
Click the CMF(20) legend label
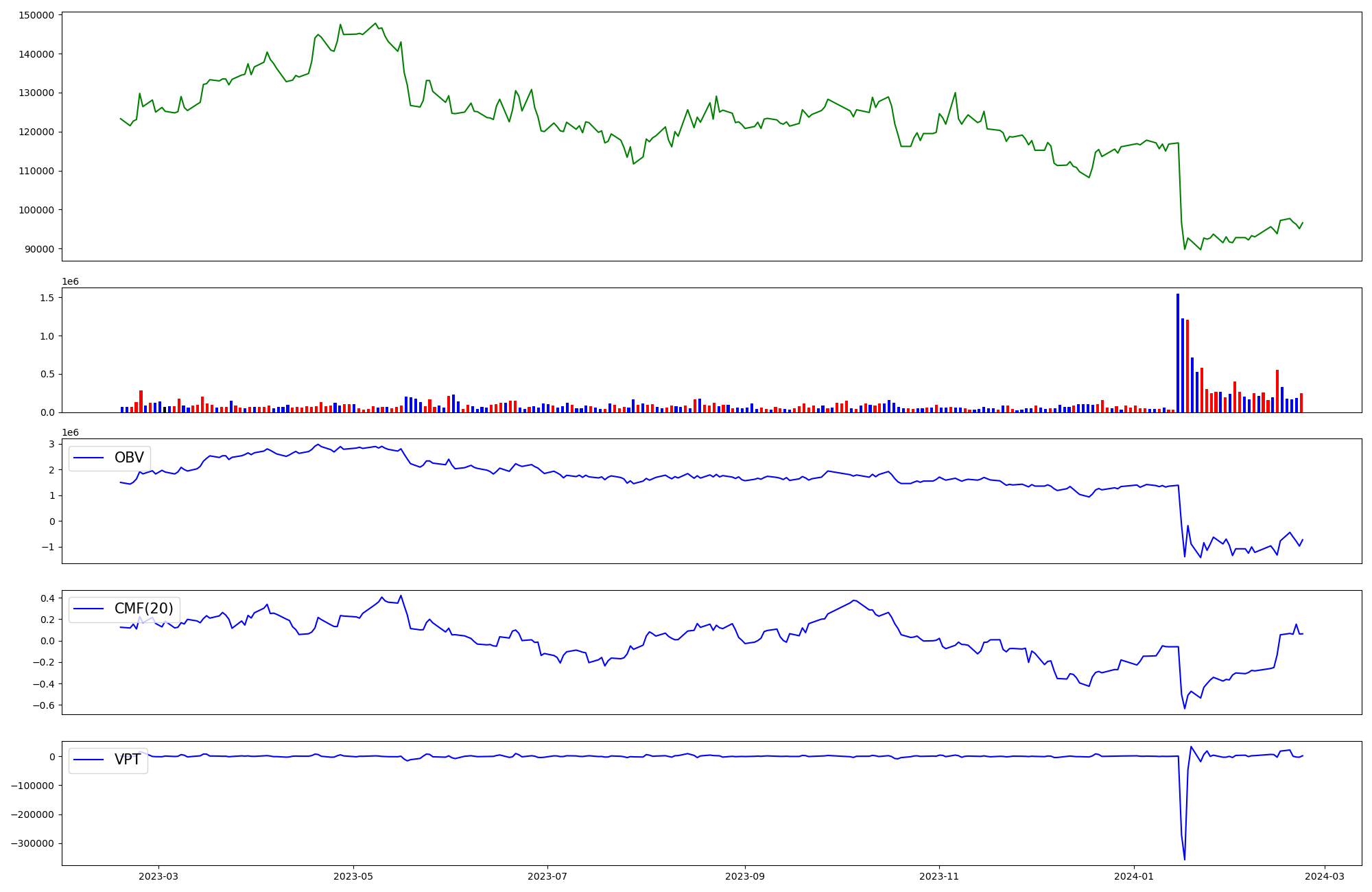[143, 609]
